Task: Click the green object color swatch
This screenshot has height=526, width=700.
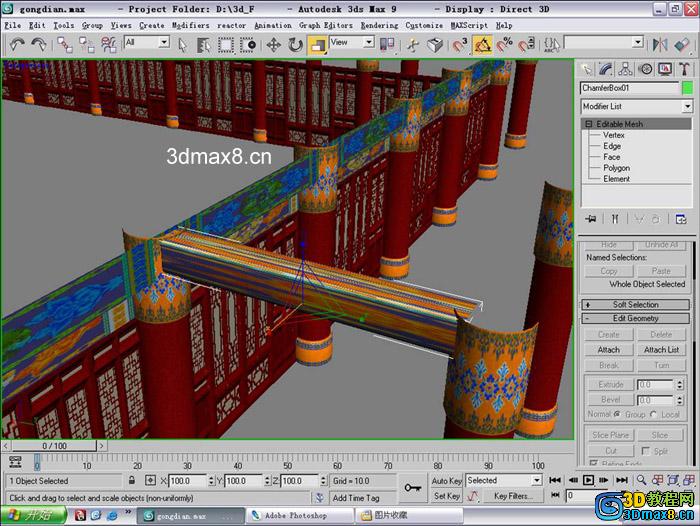Action: [x=688, y=88]
